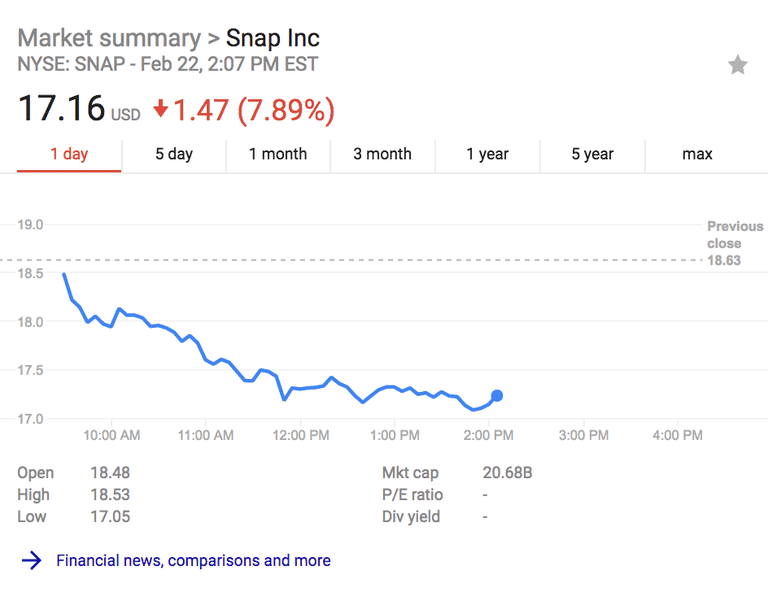Click the Snap Inc title

pos(273,38)
